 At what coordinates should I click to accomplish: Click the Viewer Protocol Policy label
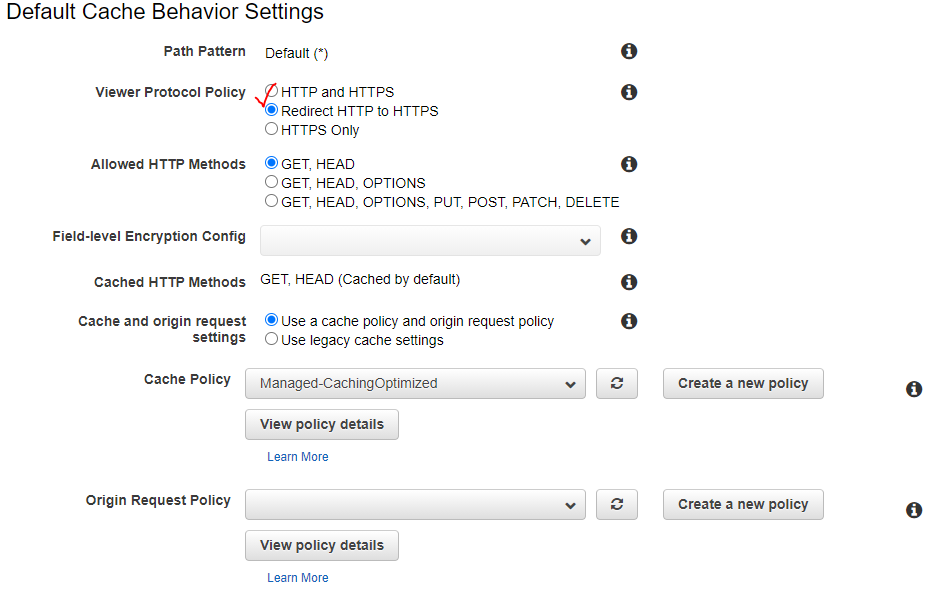(171, 92)
